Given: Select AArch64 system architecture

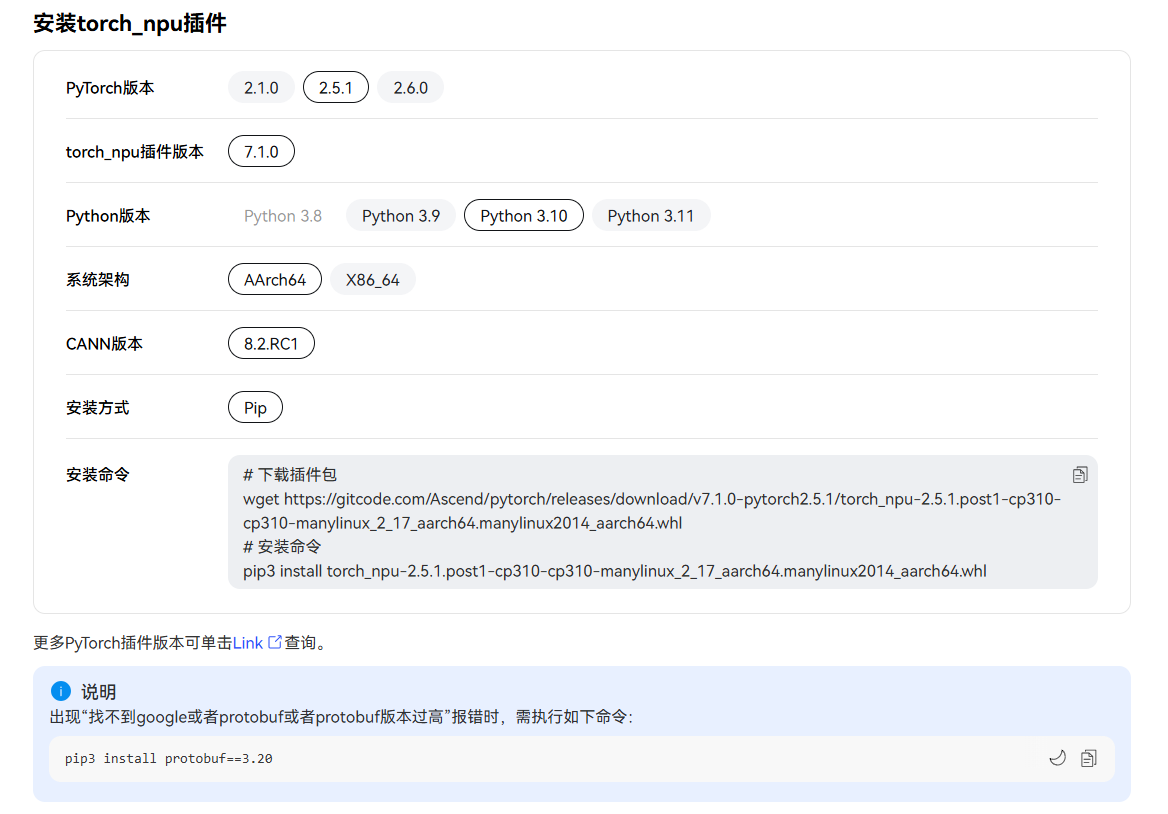Looking at the screenshot, I should (275, 280).
